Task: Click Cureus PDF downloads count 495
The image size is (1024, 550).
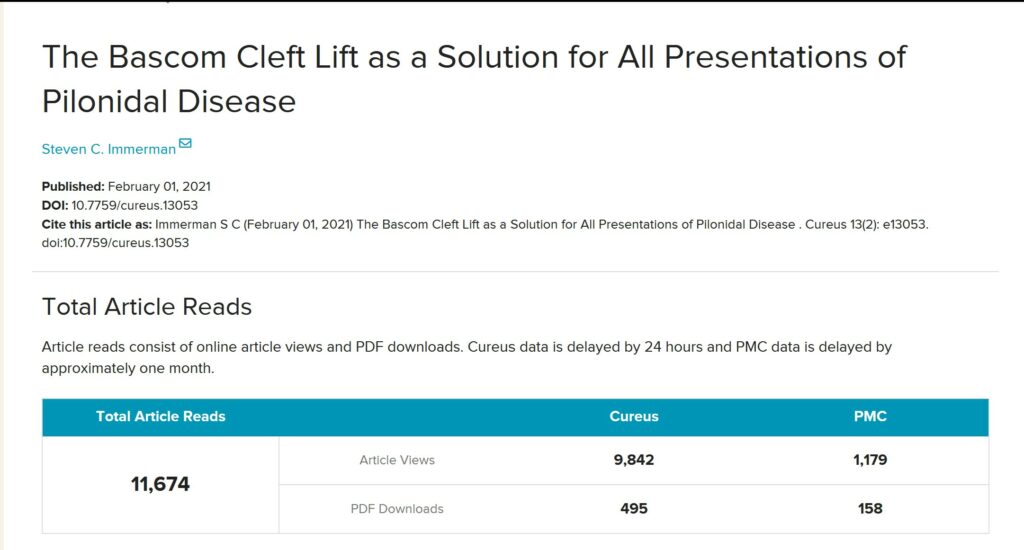Action: [634, 508]
